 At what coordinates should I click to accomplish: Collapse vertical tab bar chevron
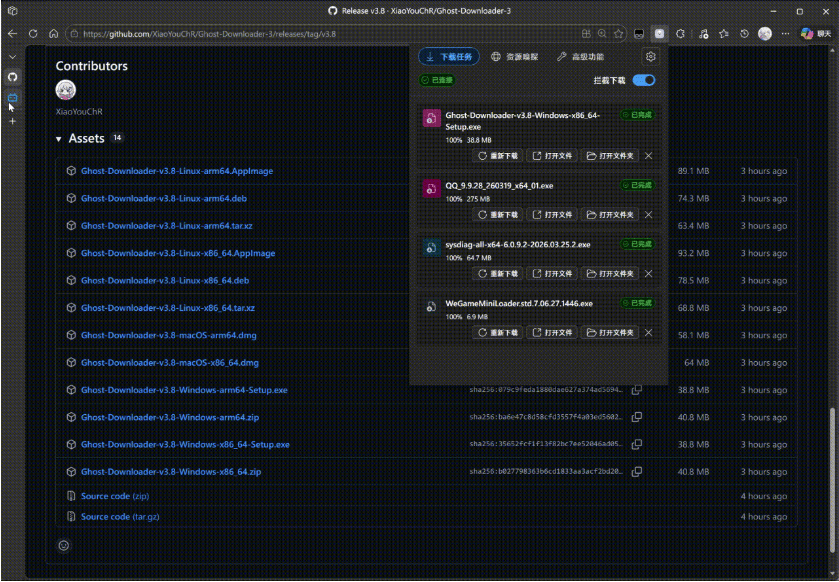pyautogui.click(x=12, y=57)
